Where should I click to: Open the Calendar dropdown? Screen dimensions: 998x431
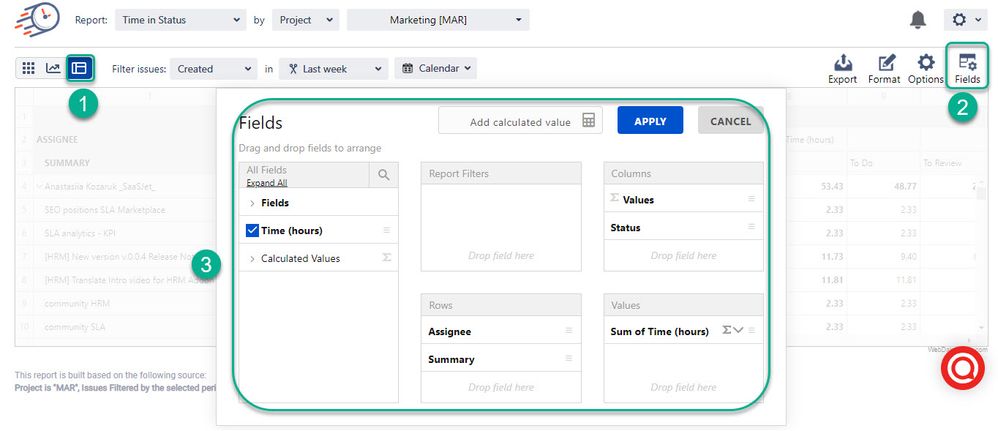[435, 68]
